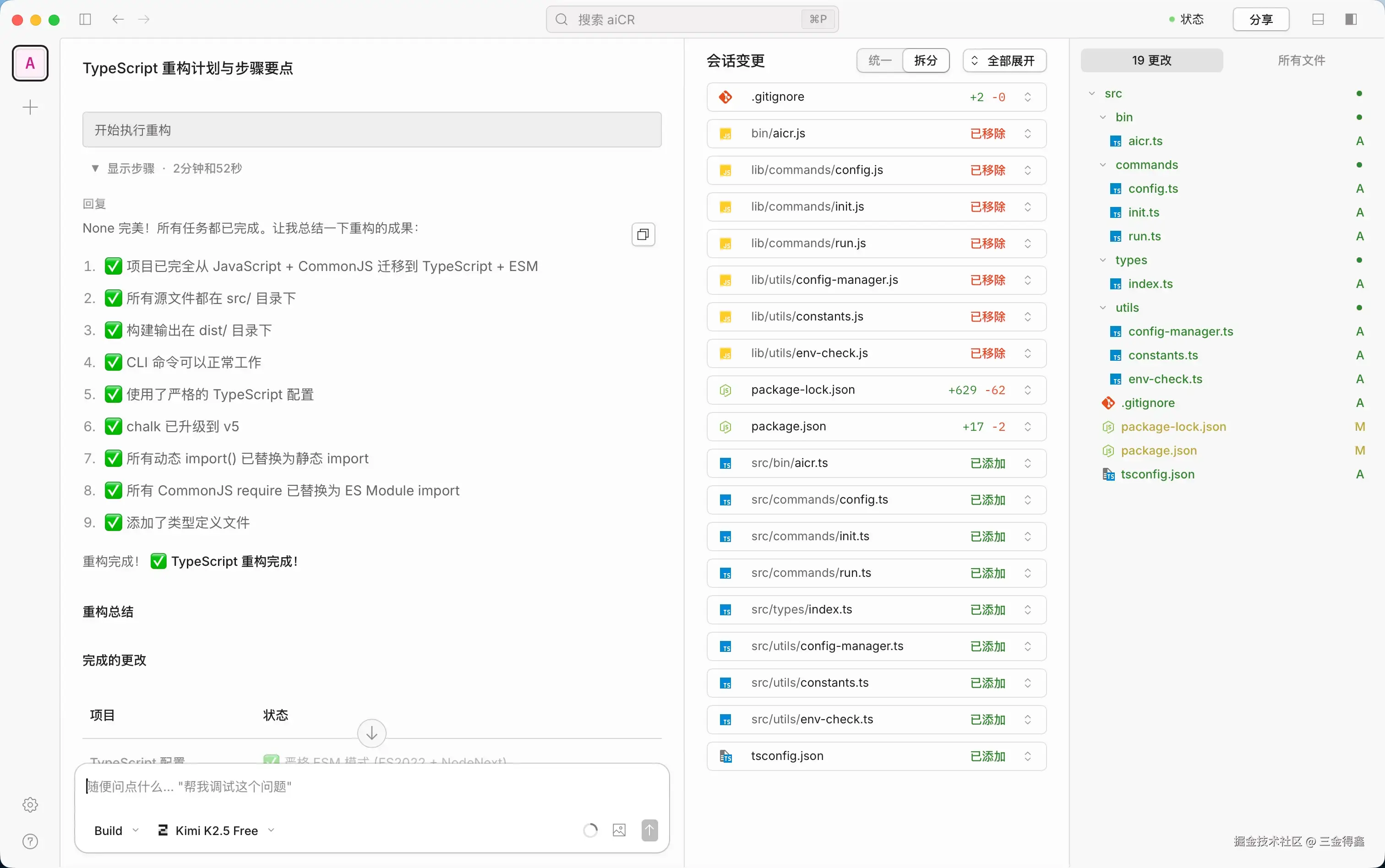Toggle the right panel layout icon
Viewport: 1385px width, 868px height.
1351,20
